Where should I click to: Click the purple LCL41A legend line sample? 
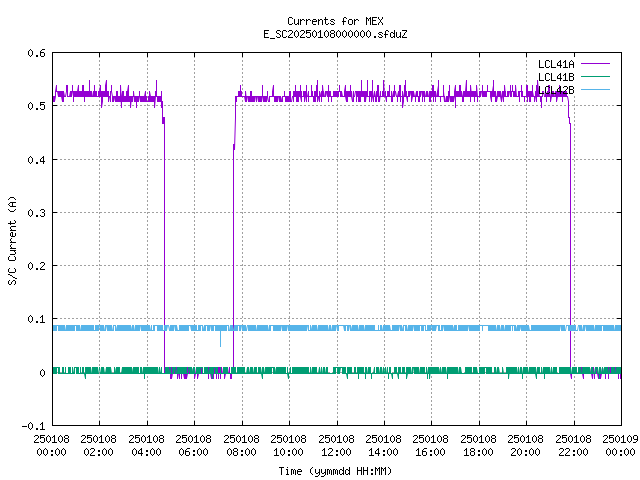pos(595,64)
